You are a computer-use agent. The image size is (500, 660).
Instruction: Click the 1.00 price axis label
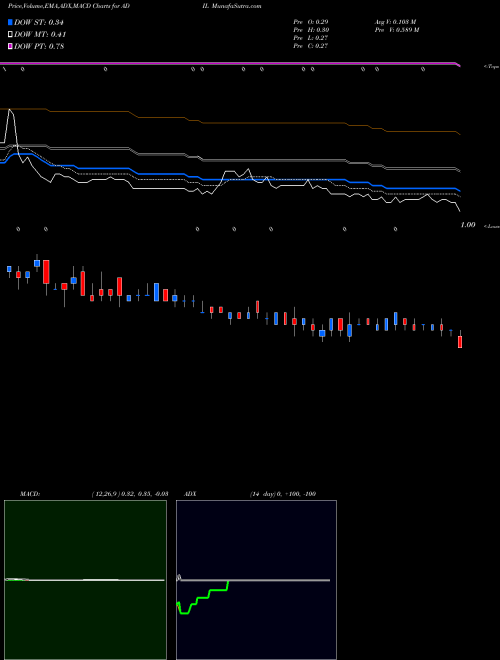pos(468,225)
